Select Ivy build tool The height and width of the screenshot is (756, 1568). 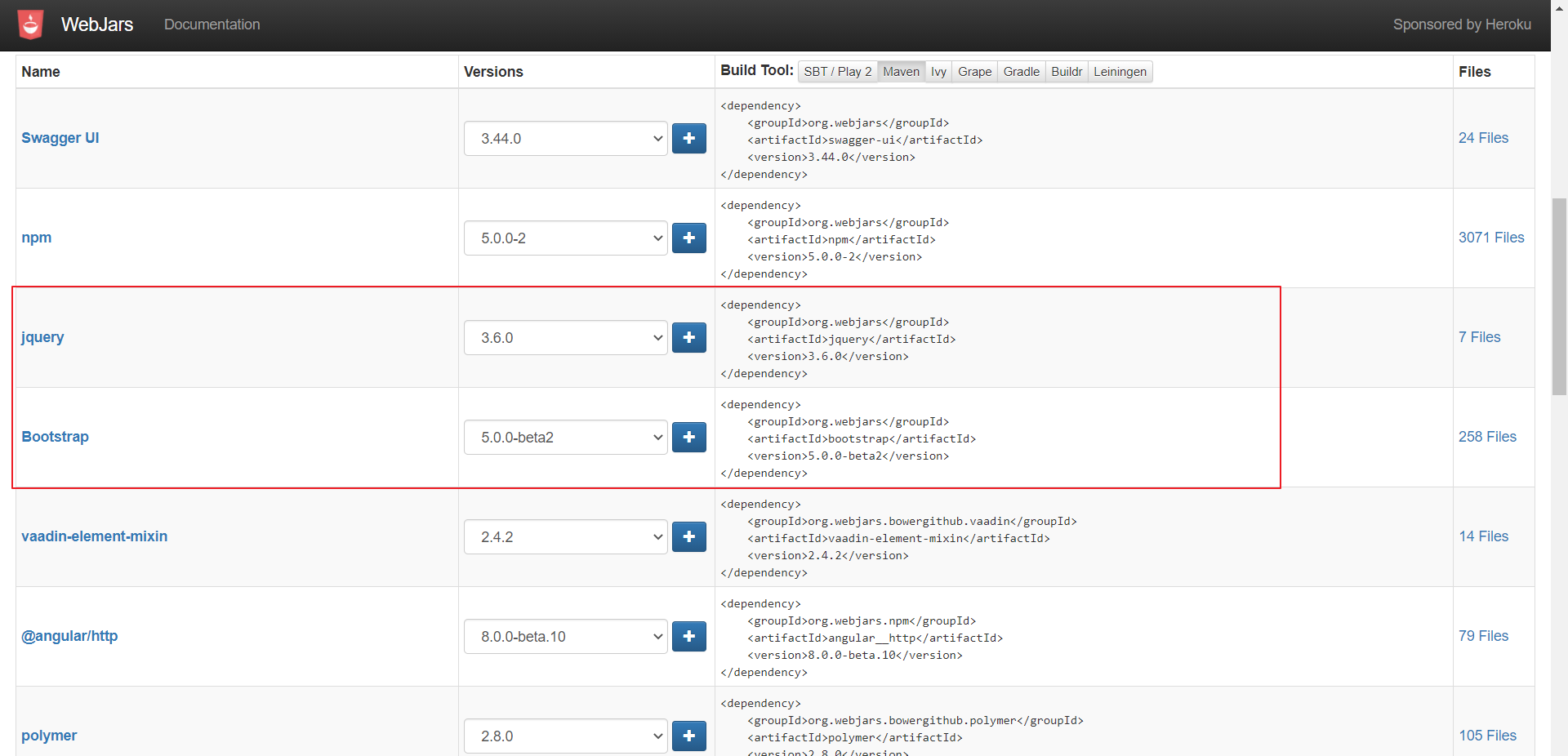939,72
